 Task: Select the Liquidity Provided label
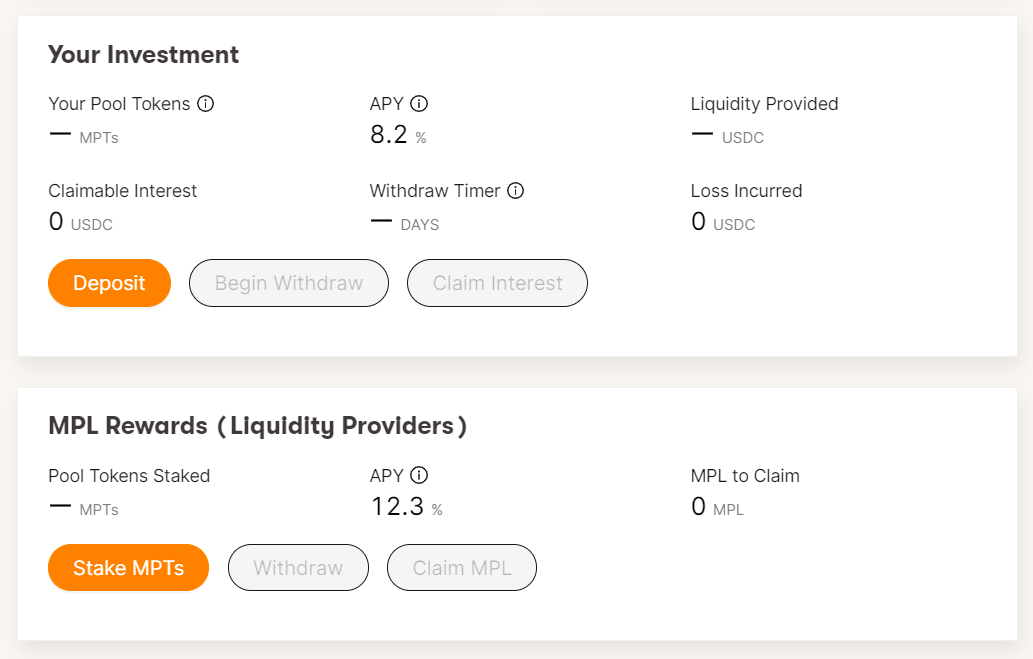[764, 104]
